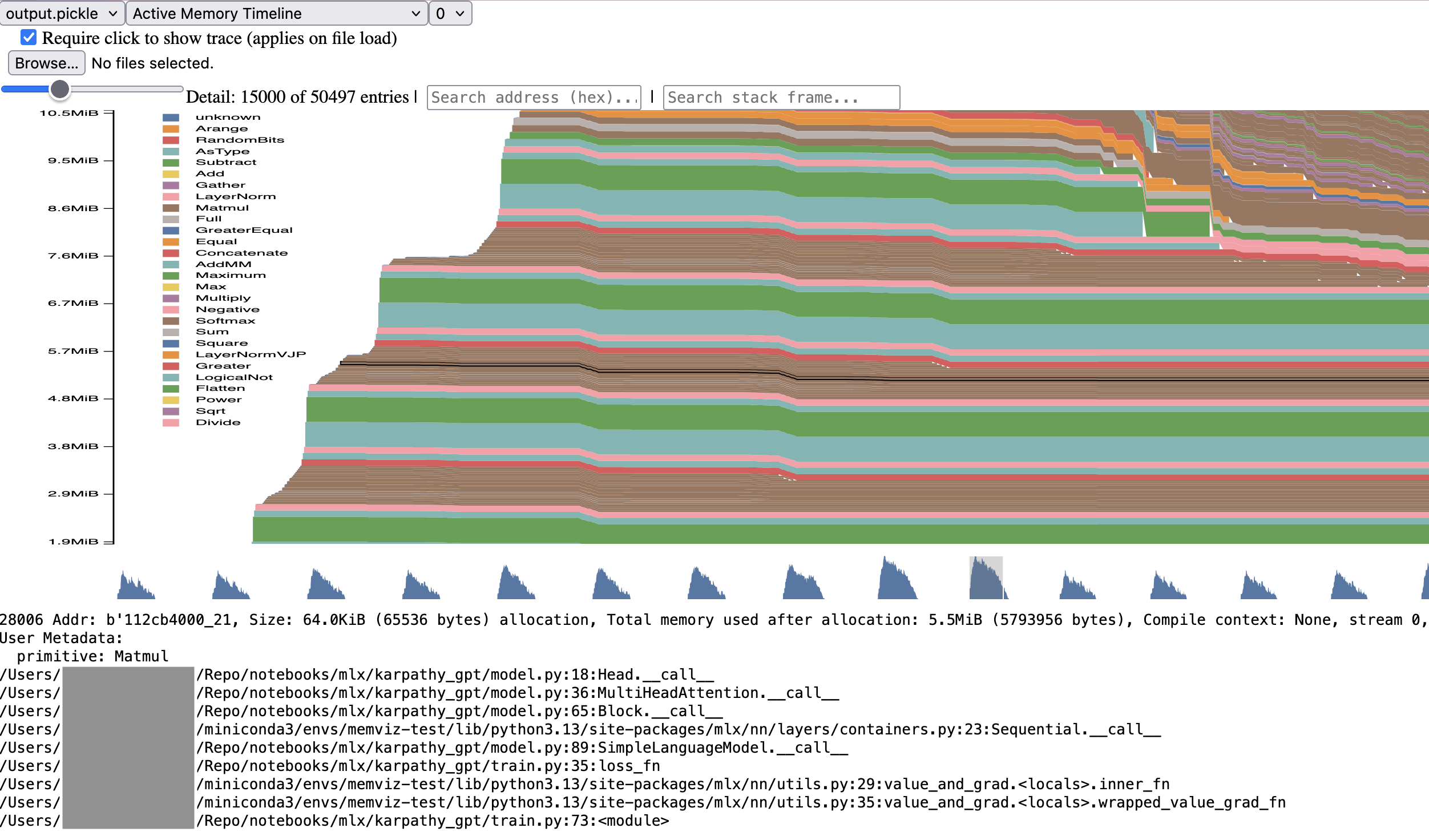The width and height of the screenshot is (1429, 840).
Task: Click the 'No files selected.' label
Action: [x=152, y=63]
